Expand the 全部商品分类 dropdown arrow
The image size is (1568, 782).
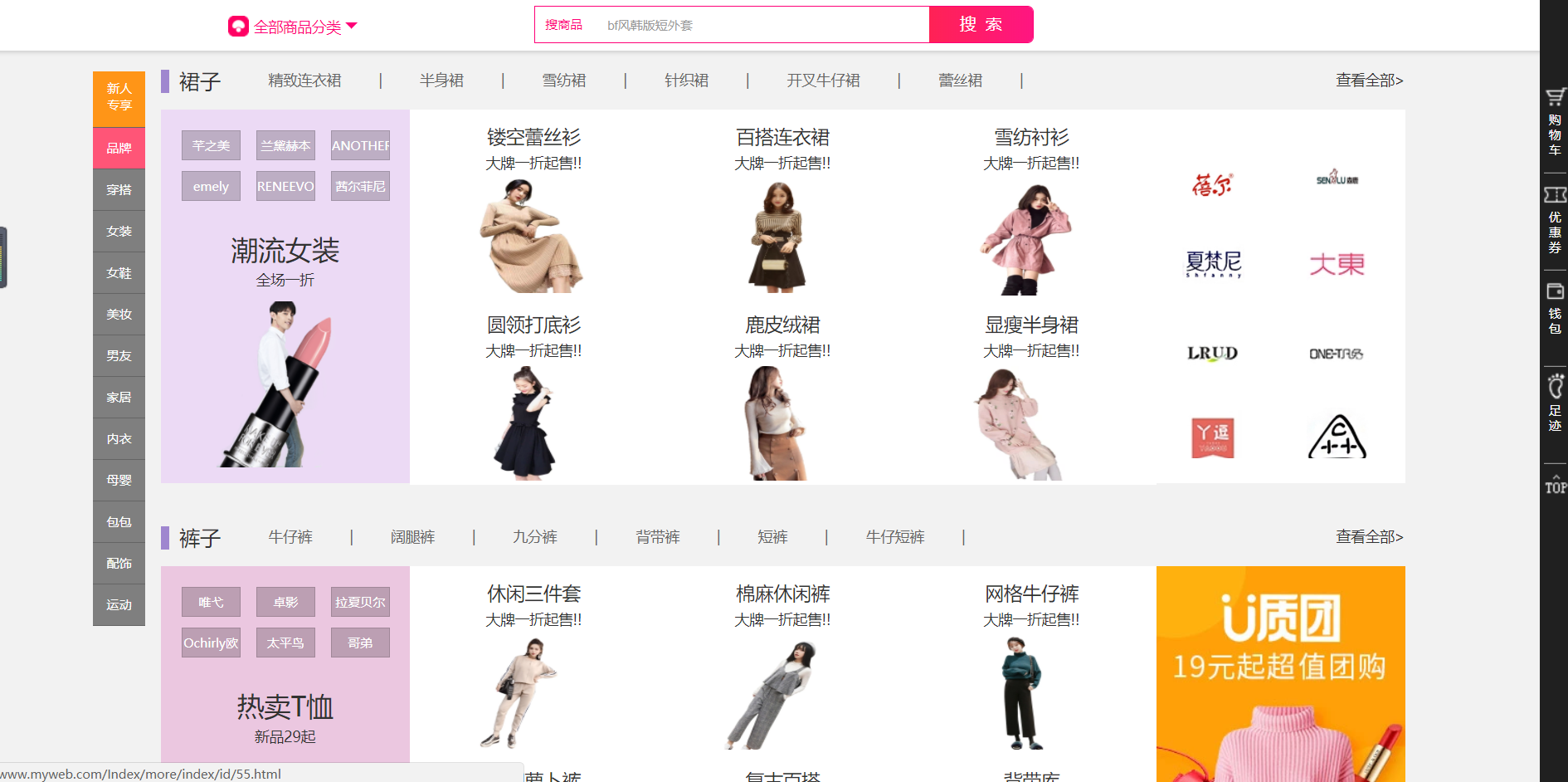point(352,26)
